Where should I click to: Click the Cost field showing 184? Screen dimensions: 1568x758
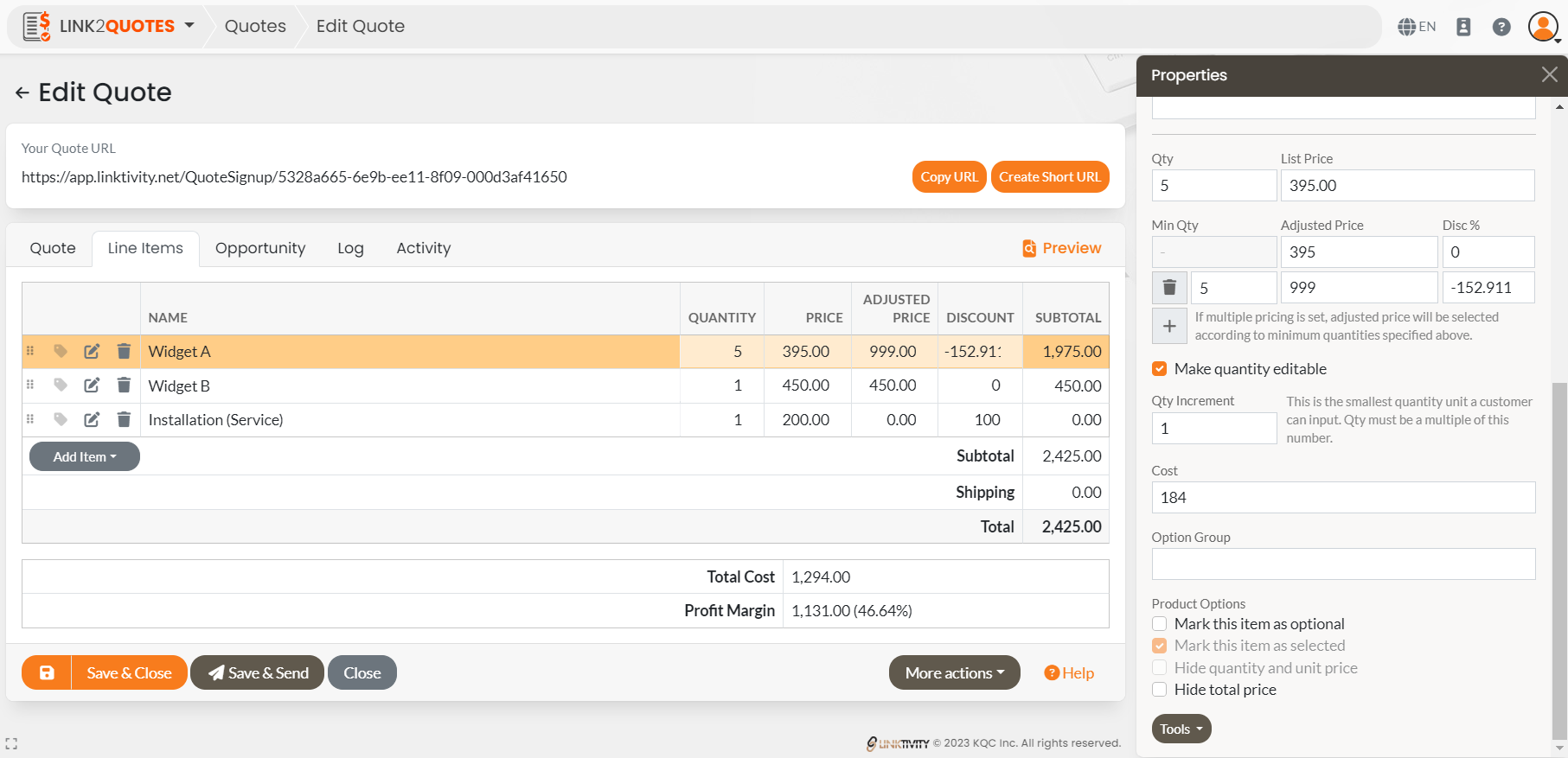coord(1344,497)
